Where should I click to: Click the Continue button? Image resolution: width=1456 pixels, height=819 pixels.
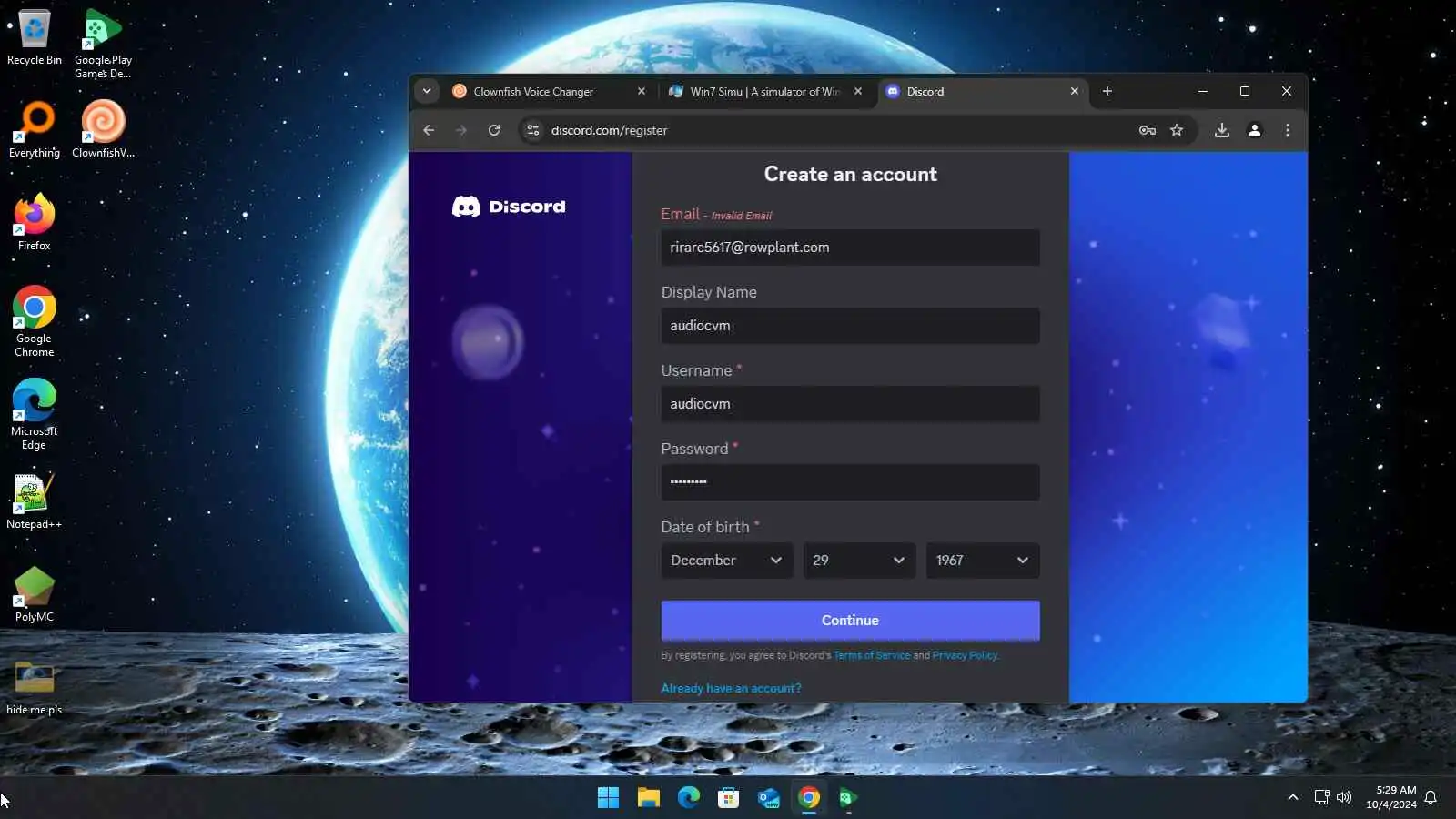(850, 621)
